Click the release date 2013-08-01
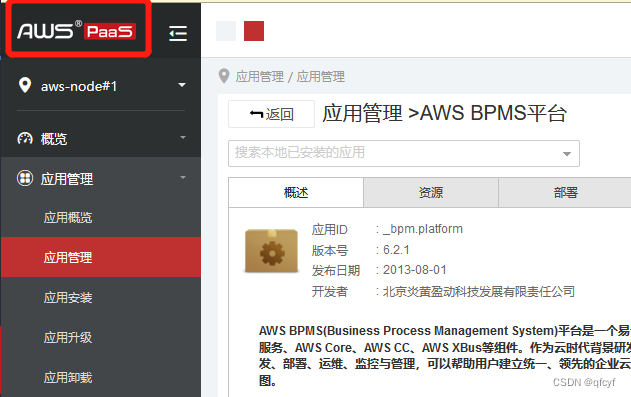Image resolution: width=631 pixels, height=397 pixels. pos(414,270)
